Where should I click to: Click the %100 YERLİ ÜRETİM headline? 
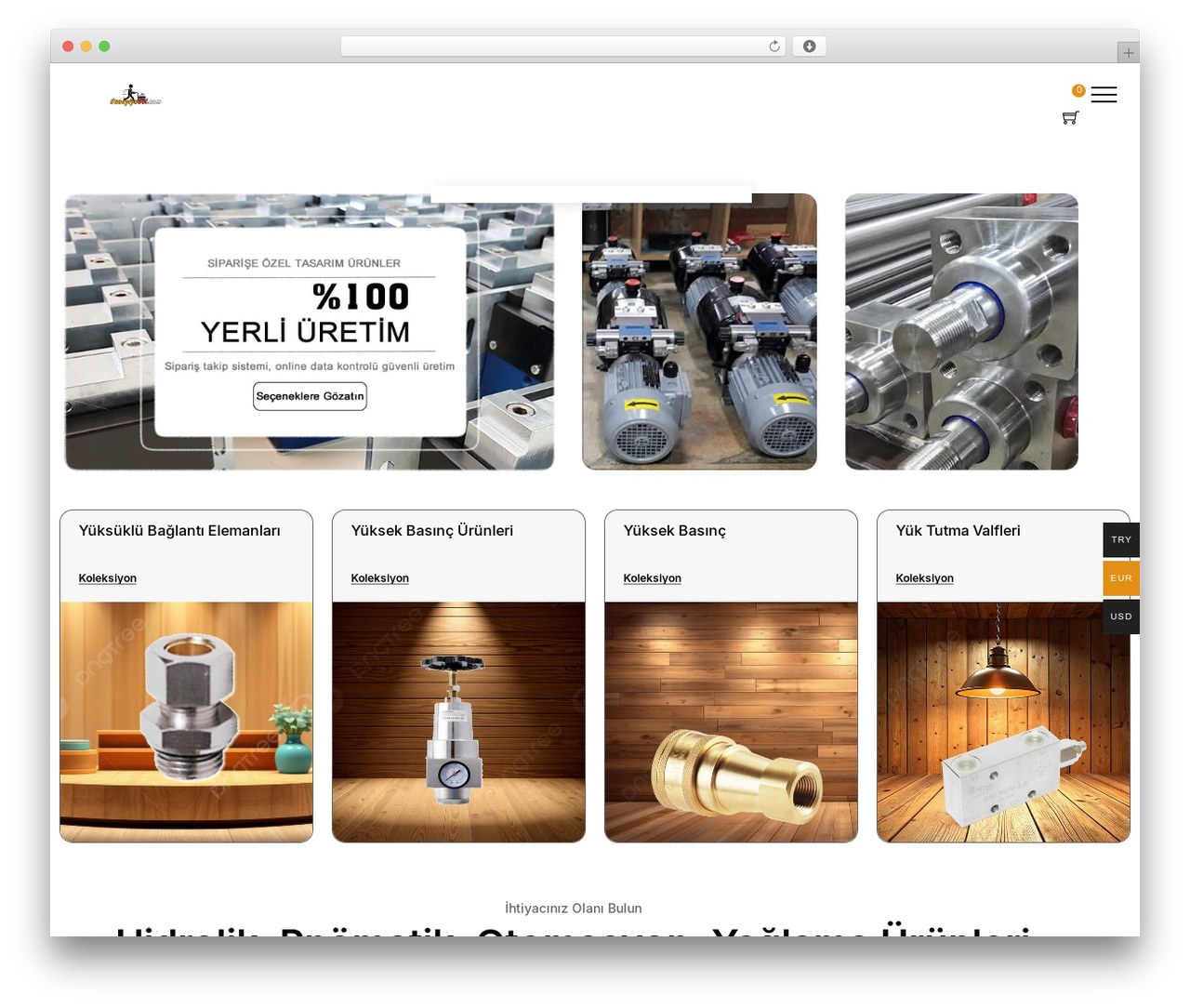[x=305, y=313]
